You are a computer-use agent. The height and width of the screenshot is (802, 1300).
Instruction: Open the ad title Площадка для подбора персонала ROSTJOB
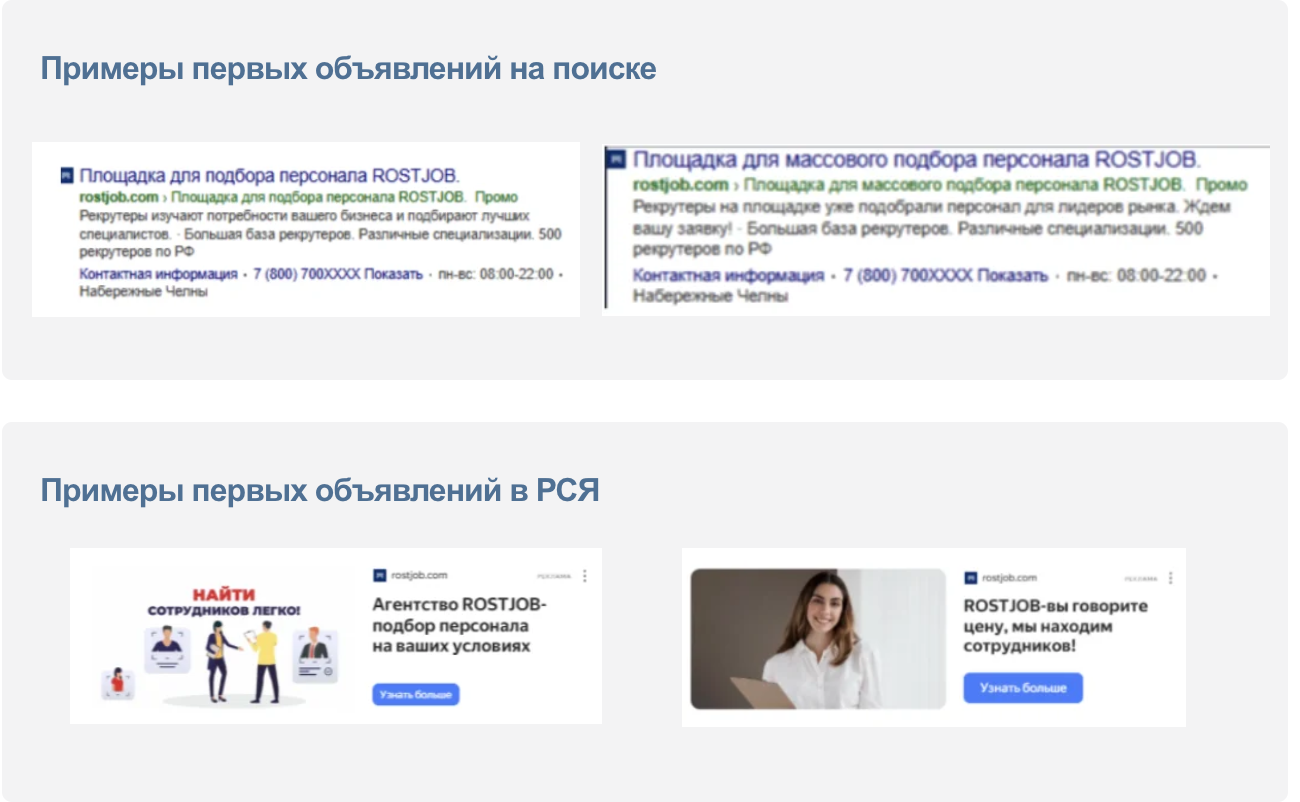click(269, 175)
